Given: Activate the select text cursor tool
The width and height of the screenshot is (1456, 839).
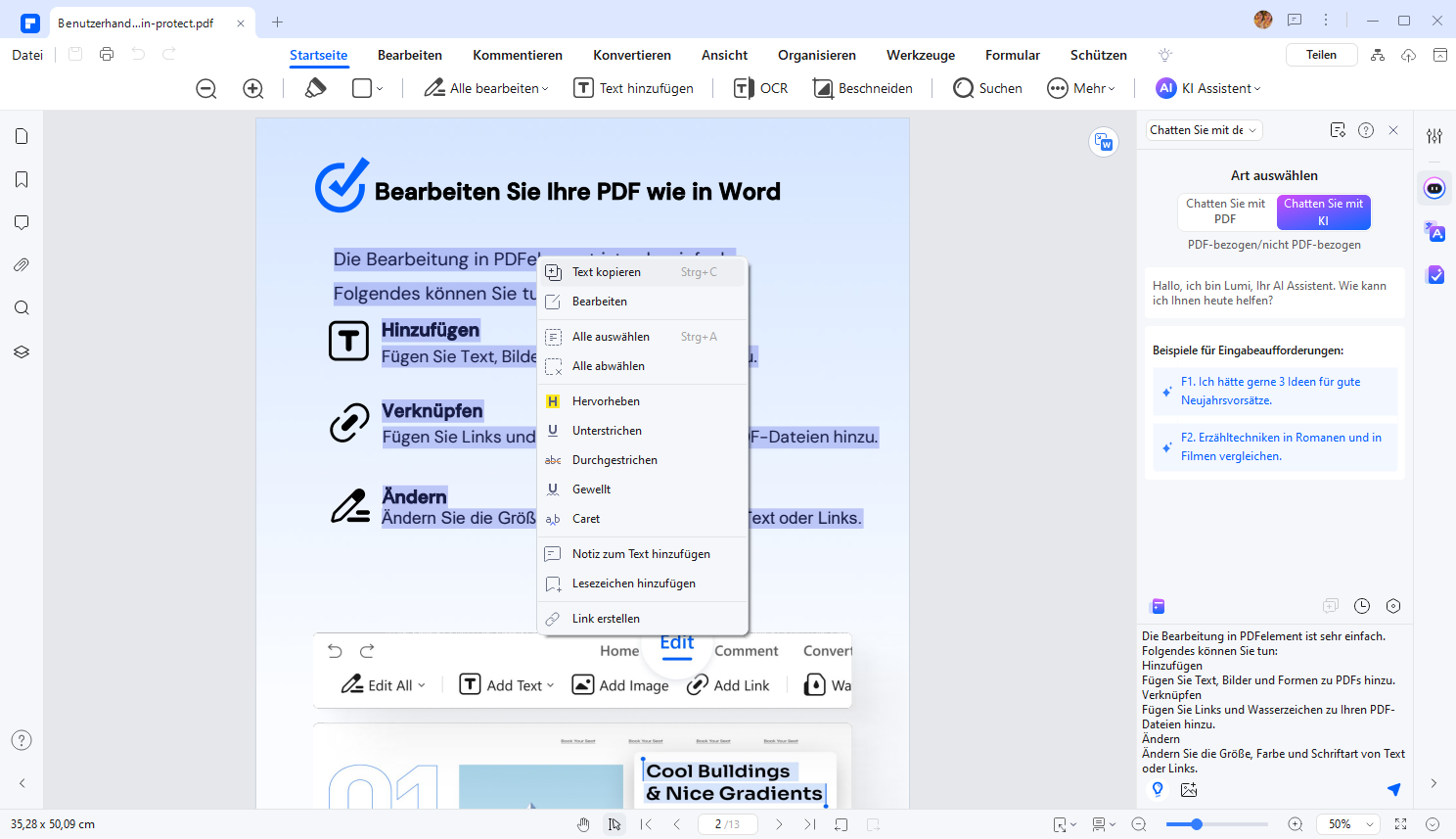Looking at the screenshot, I should click(614, 824).
